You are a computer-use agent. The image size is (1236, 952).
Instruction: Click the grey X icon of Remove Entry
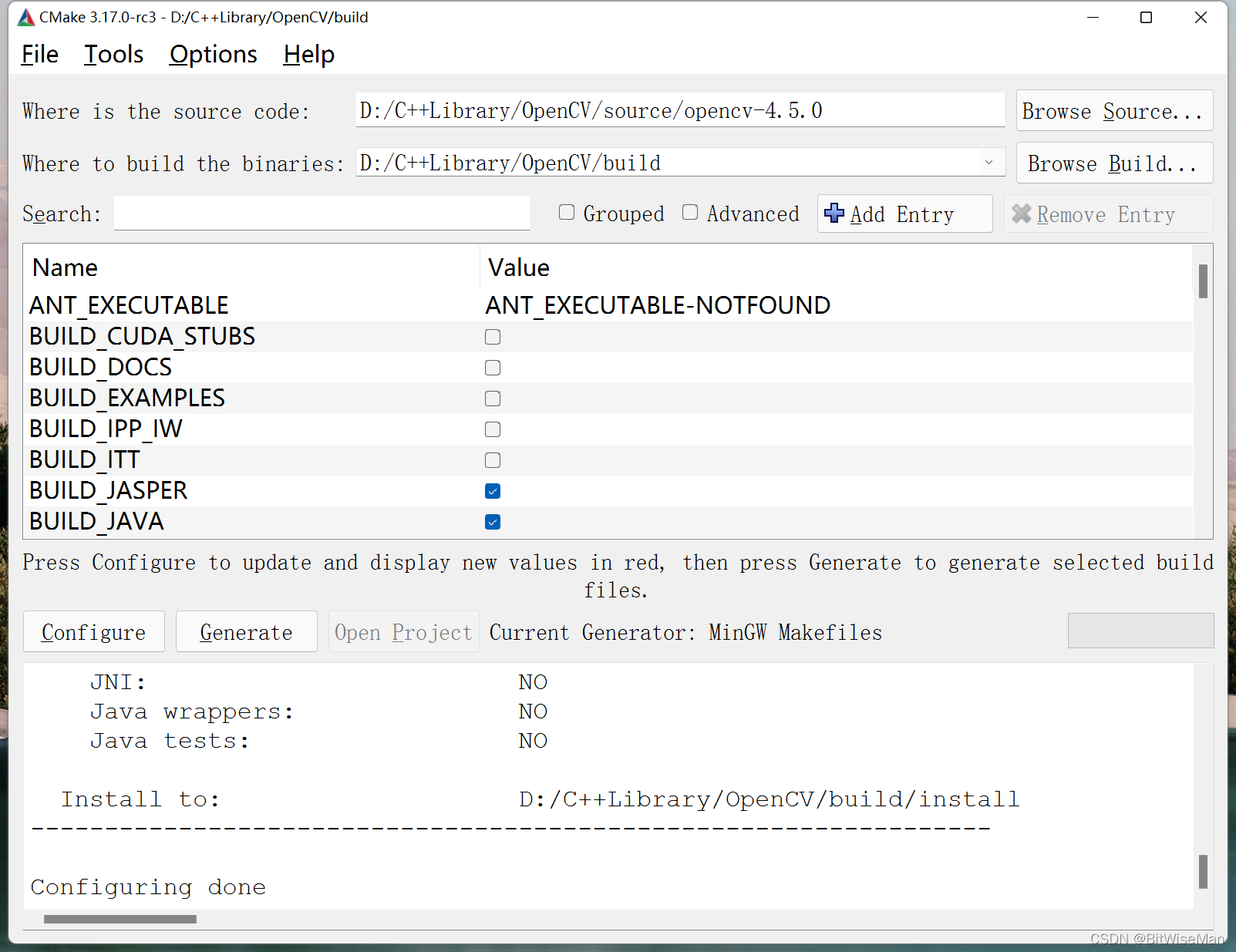(1022, 214)
